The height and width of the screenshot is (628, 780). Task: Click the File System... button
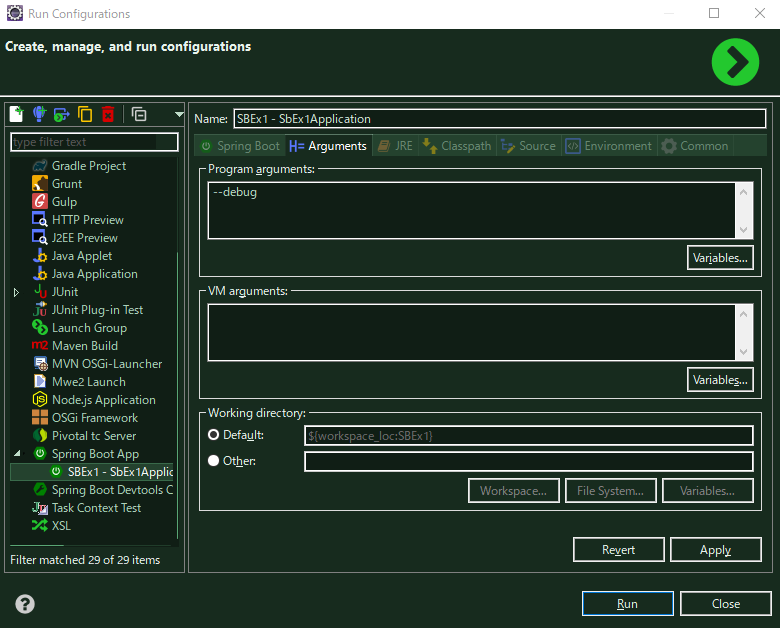[x=610, y=491]
